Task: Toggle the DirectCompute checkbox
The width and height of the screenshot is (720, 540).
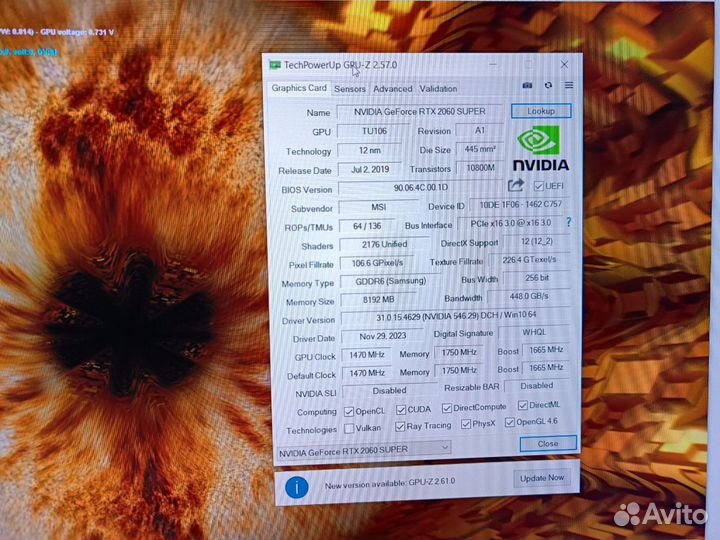Action: pos(447,408)
